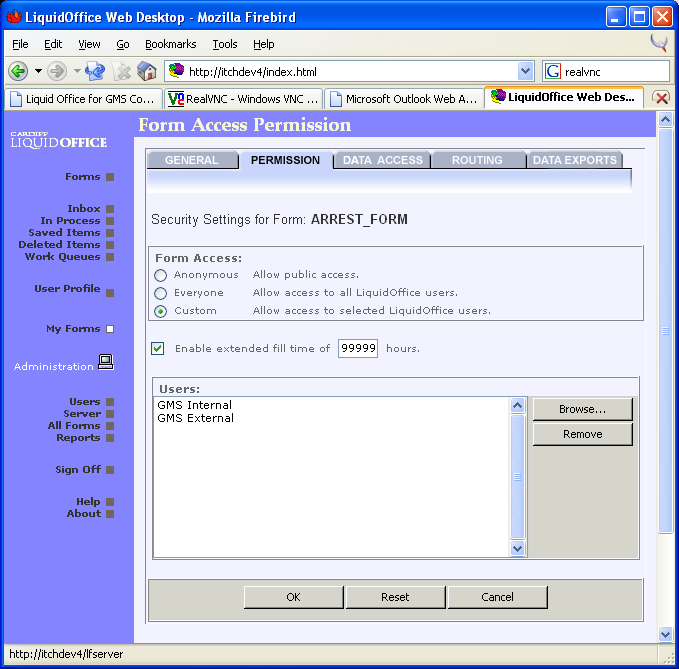Click the page vertical scrollbar thumb
Viewport: 679px width, 669px height.
(x=665, y=330)
